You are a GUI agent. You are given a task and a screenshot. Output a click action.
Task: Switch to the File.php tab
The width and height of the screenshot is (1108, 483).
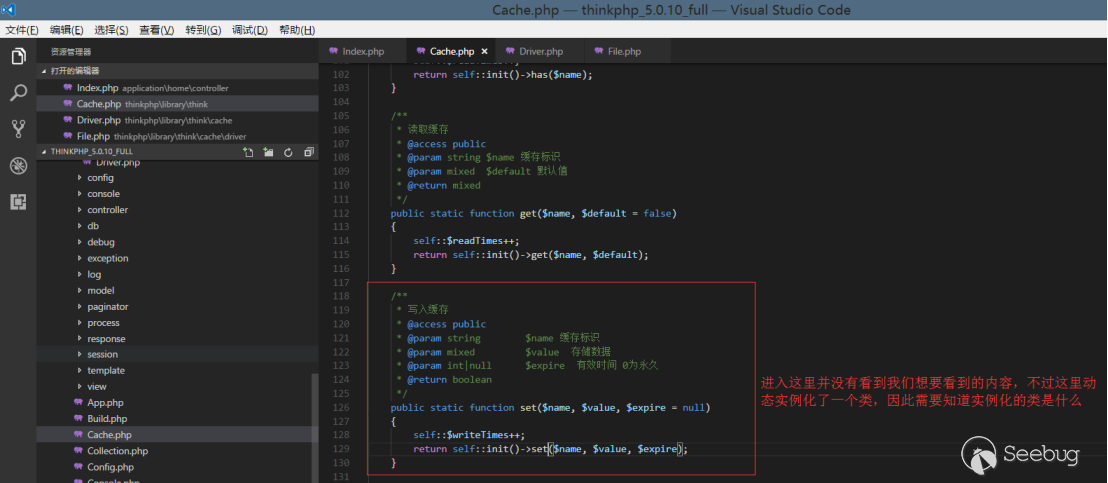pos(625,52)
